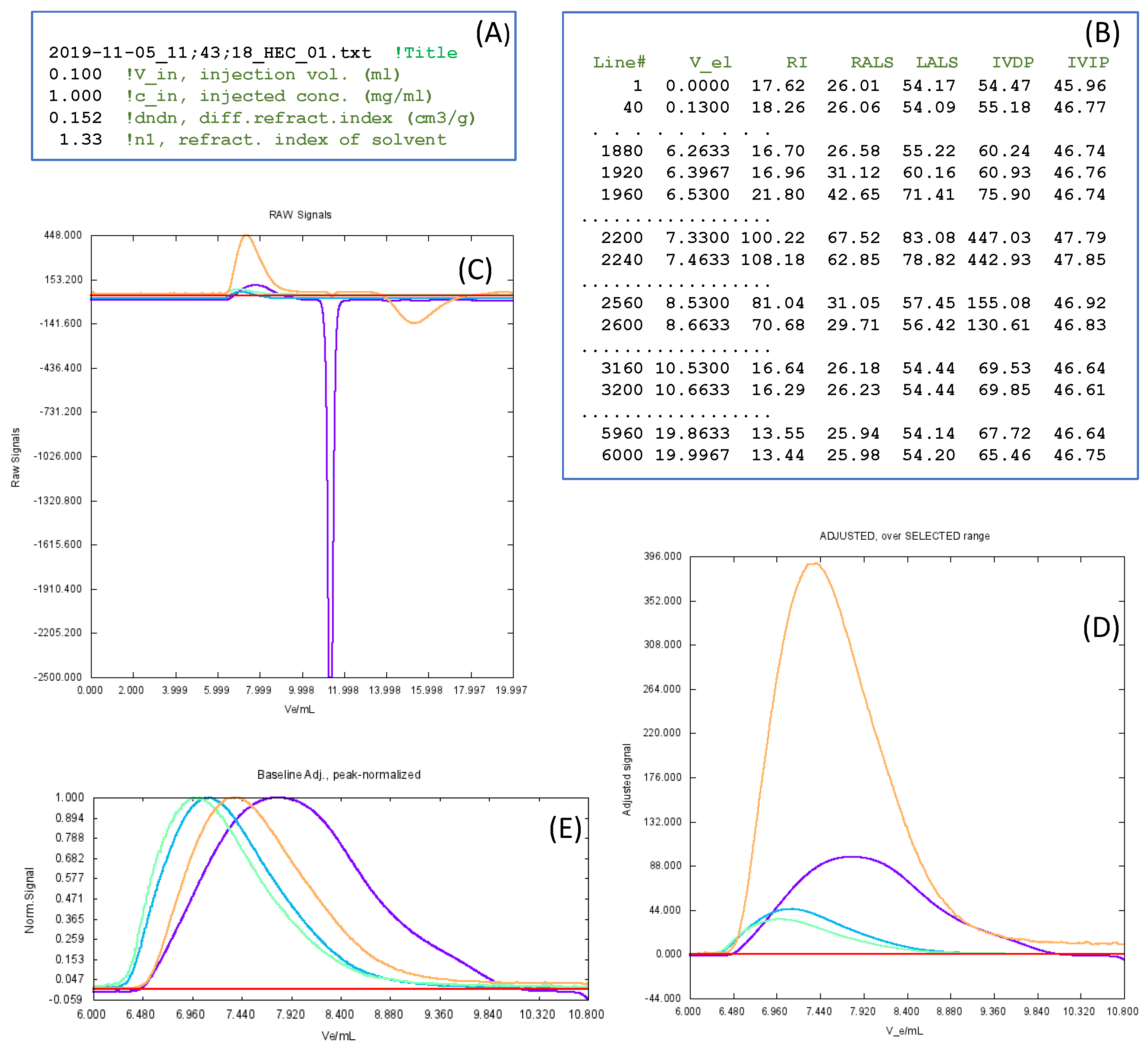The image size is (1148, 1050).
Task: Click the Norm.Signal axis label
Action: tap(29, 900)
